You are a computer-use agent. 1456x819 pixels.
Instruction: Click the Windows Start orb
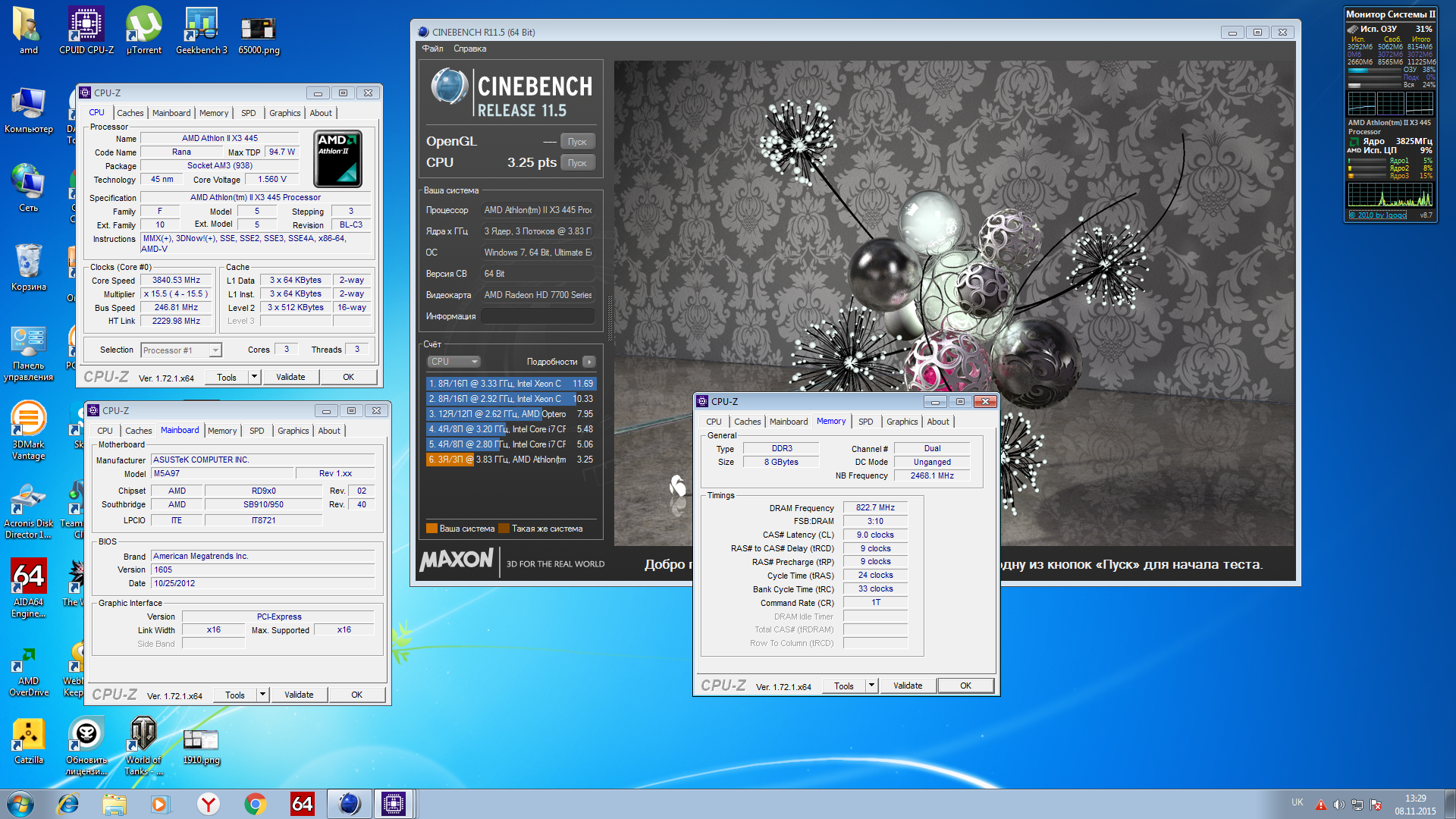pyautogui.click(x=20, y=804)
